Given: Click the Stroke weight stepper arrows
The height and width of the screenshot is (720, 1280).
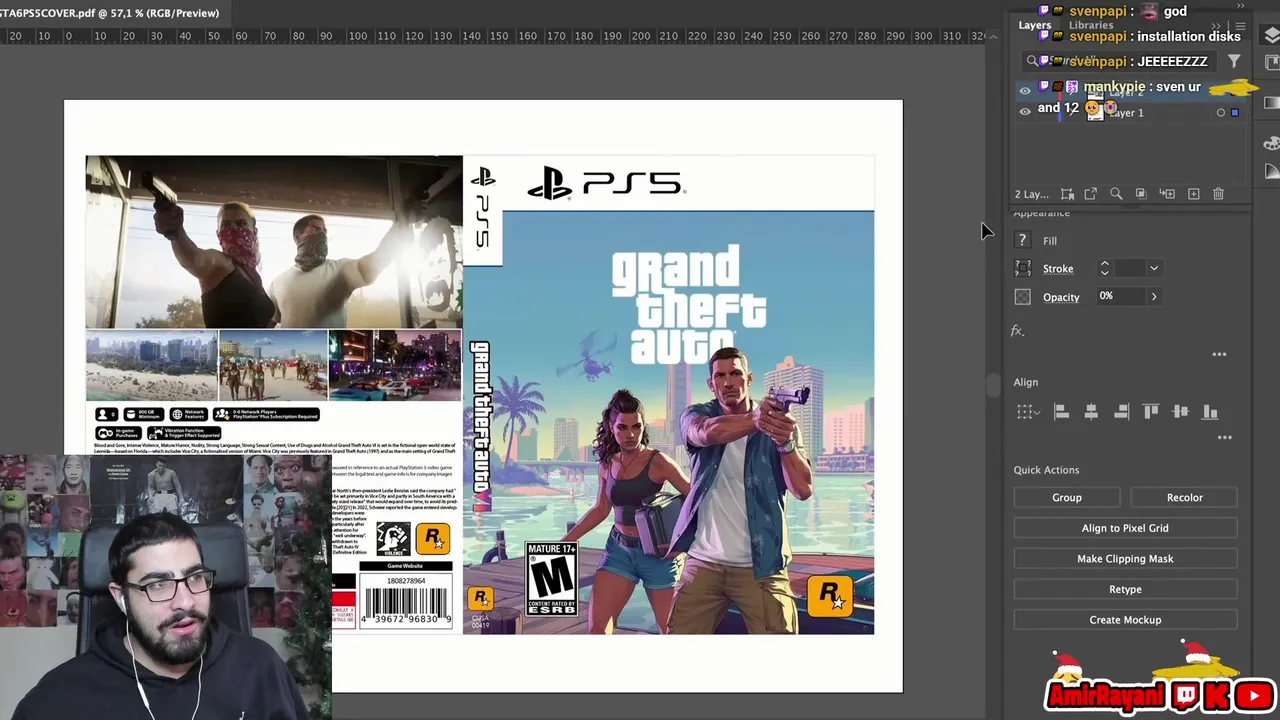Looking at the screenshot, I should pos(1105,268).
